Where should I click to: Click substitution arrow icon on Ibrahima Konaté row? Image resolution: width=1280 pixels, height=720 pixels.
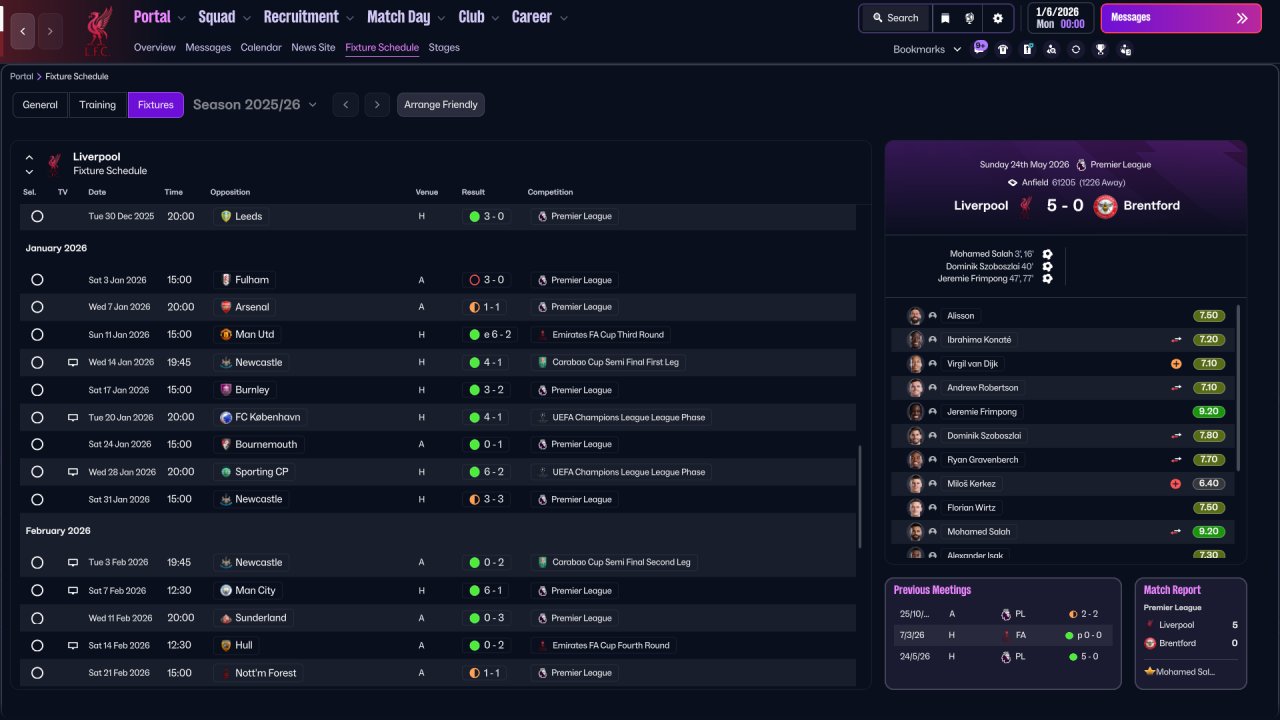tap(1177, 340)
